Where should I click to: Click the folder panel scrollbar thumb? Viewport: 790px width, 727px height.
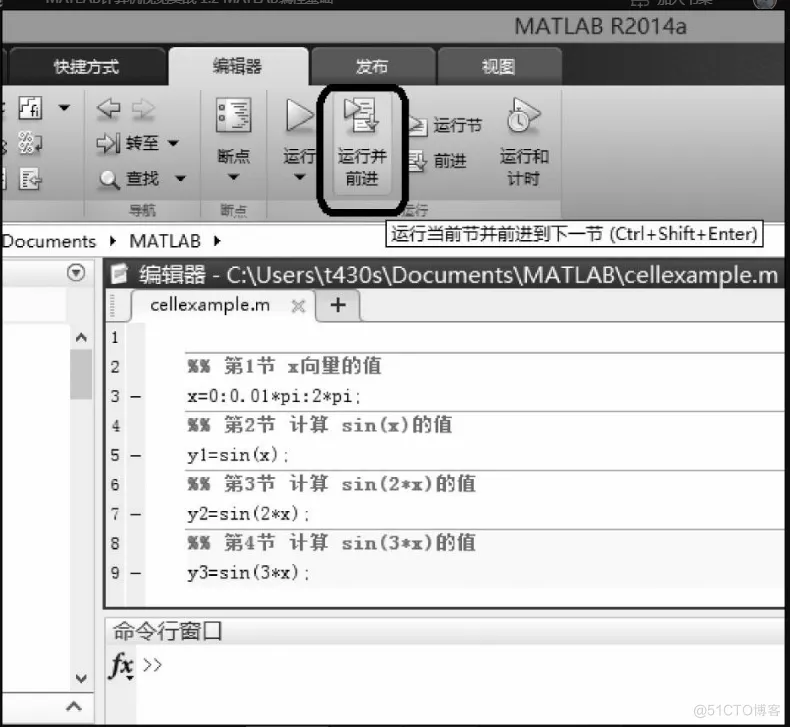(81, 374)
